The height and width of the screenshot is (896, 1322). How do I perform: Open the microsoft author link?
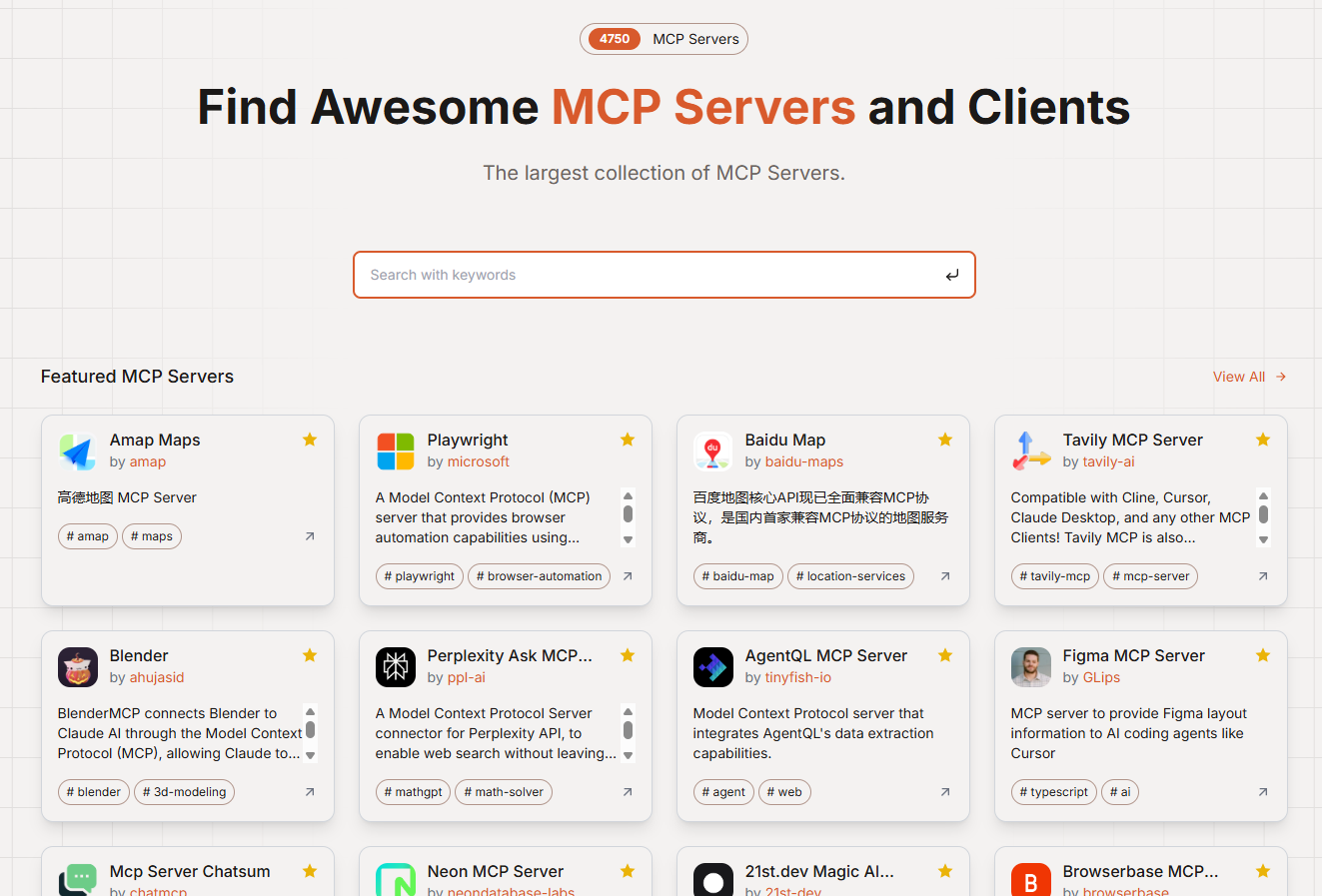pos(478,461)
